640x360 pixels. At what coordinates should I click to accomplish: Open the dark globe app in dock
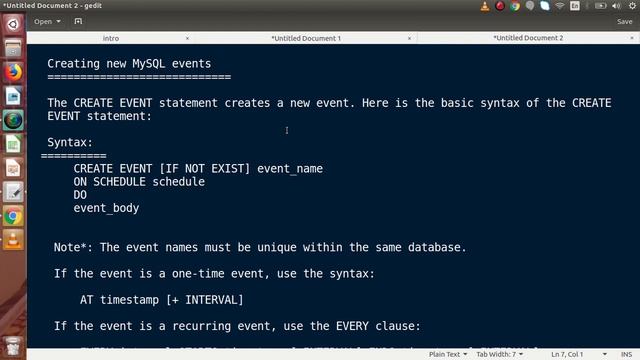pos(13,120)
